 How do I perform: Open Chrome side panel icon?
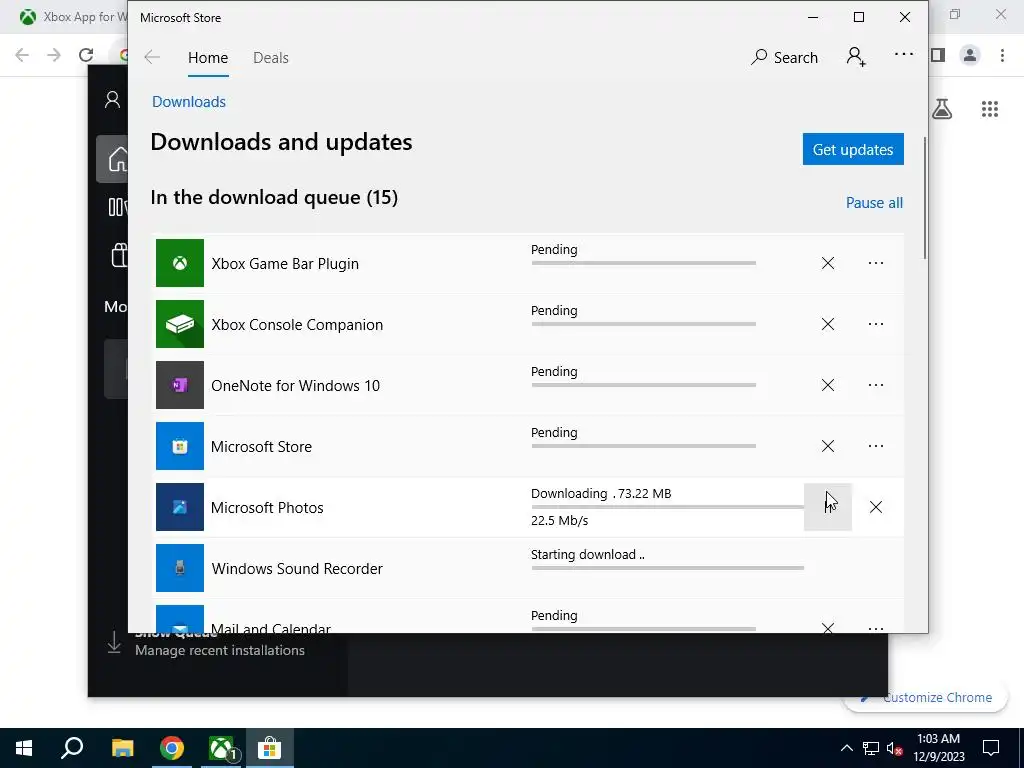coord(938,55)
